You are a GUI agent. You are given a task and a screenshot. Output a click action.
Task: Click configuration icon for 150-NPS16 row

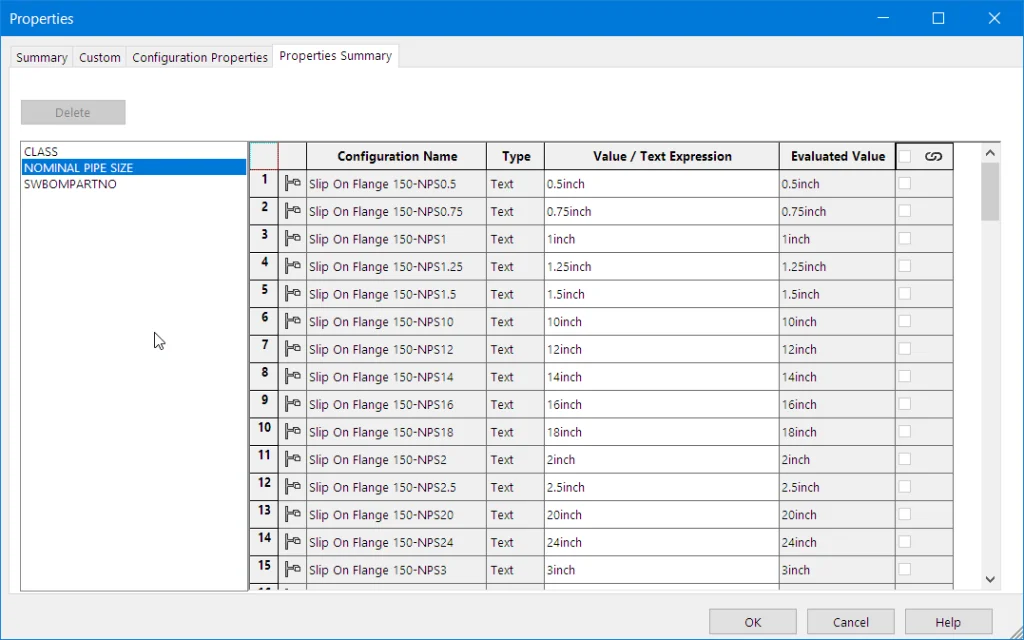click(x=292, y=405)
